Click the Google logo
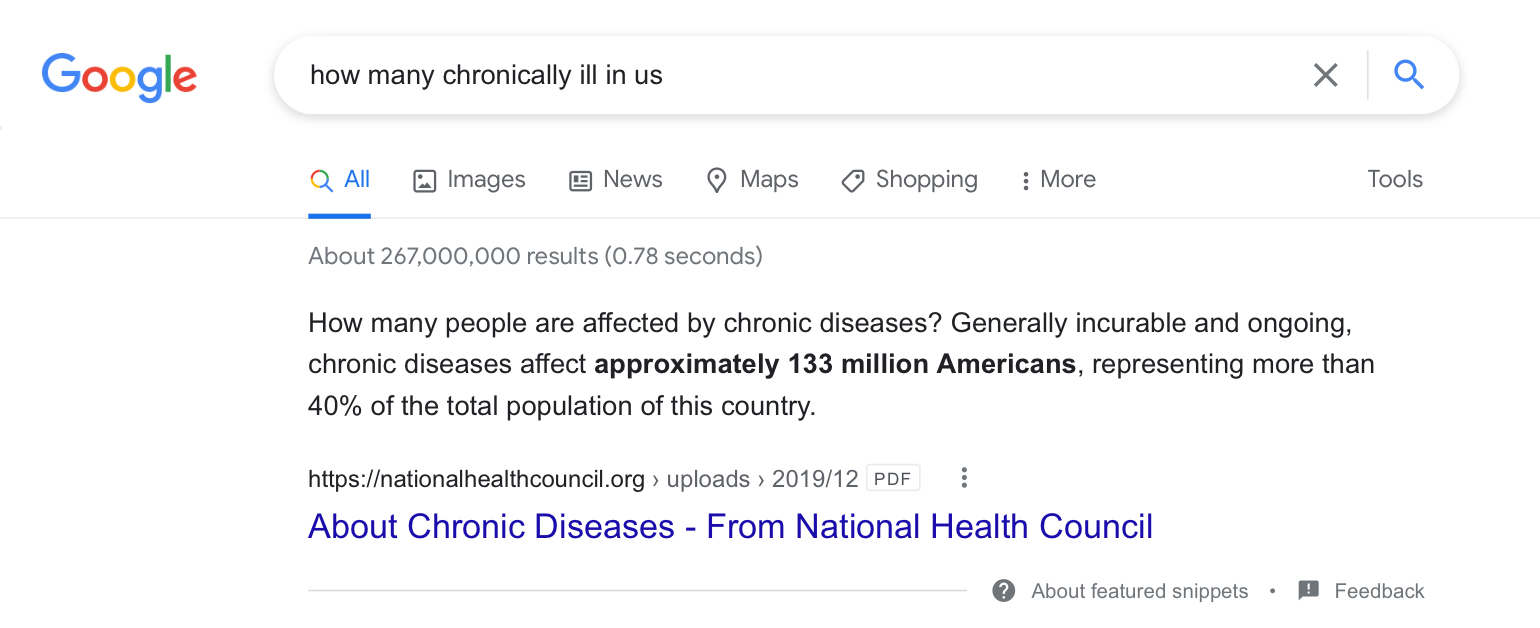This screenshot has height=628, width=1540. 119,76
